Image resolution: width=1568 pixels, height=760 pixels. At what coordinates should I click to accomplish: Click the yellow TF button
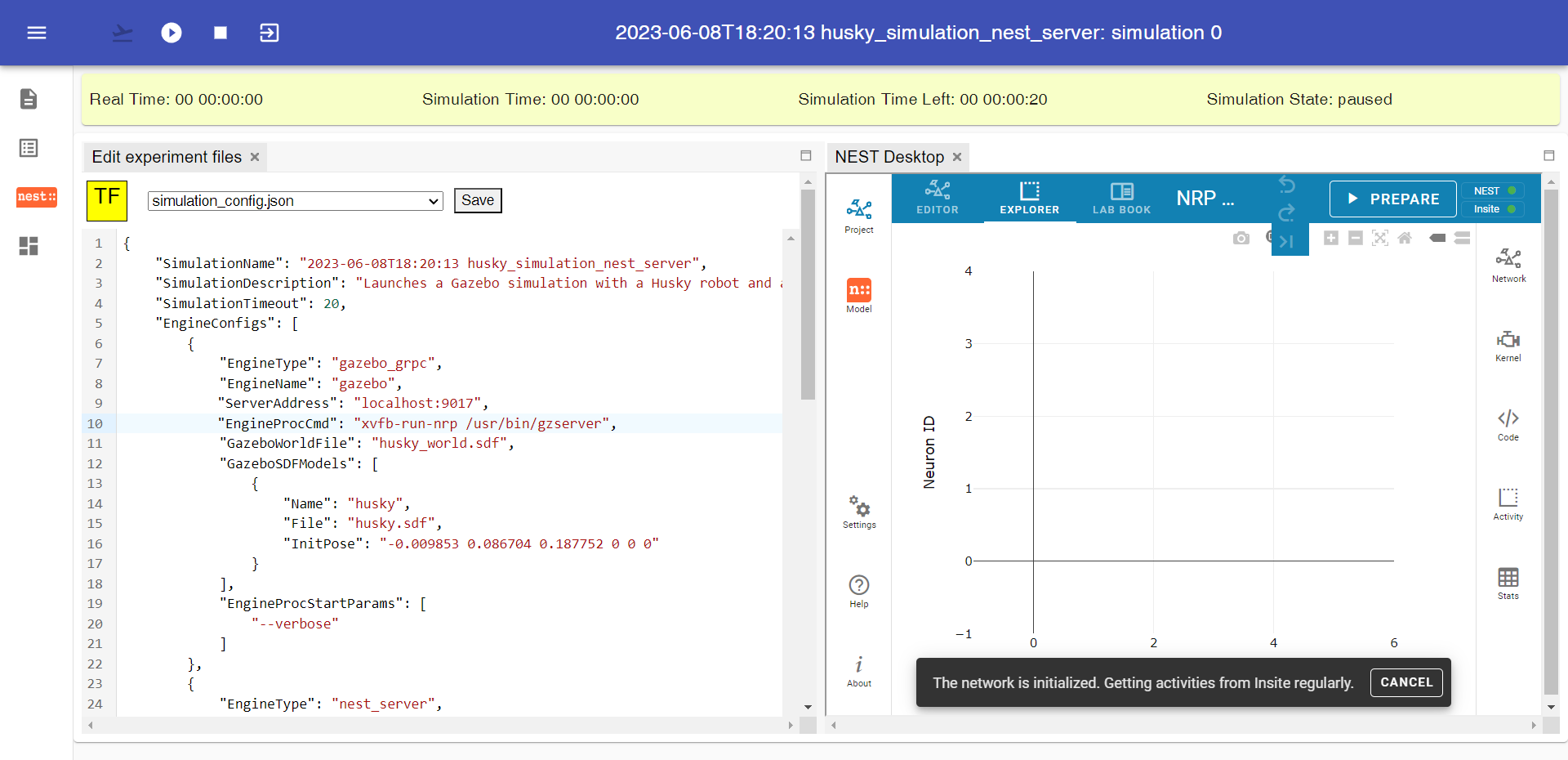pos(107,201)
